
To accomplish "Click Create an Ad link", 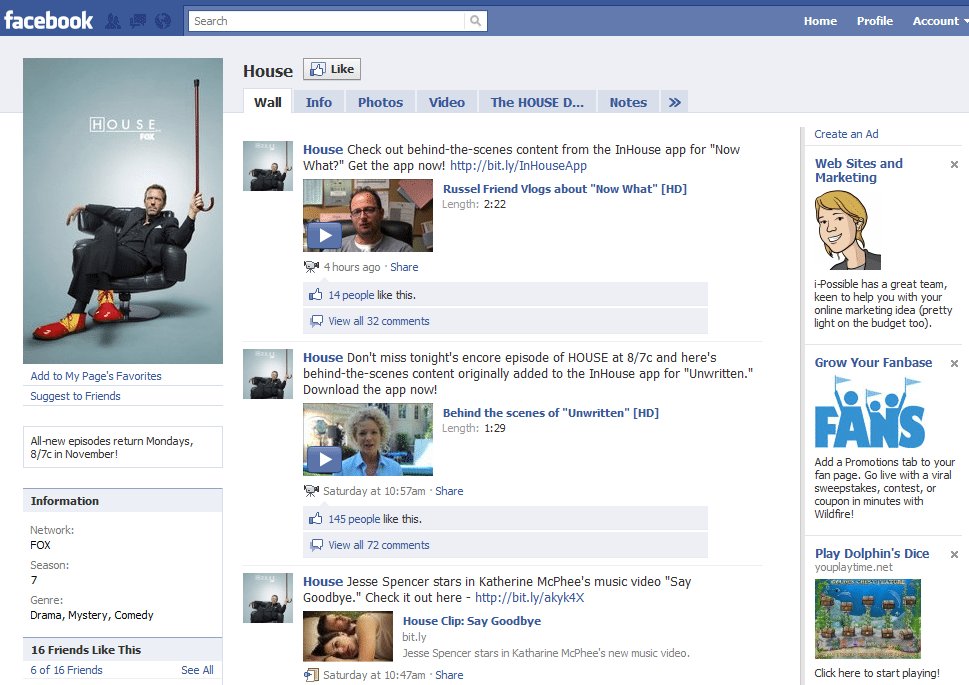I will coord(846,134).
